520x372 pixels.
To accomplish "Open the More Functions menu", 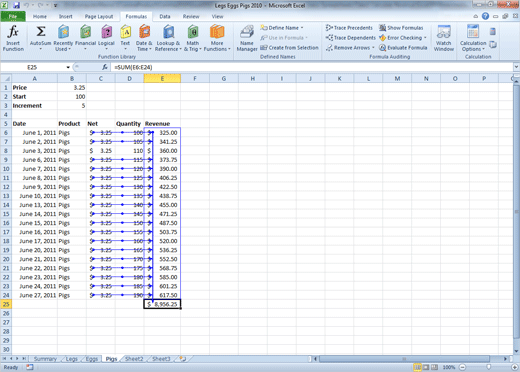I will (x=217, y=38).
